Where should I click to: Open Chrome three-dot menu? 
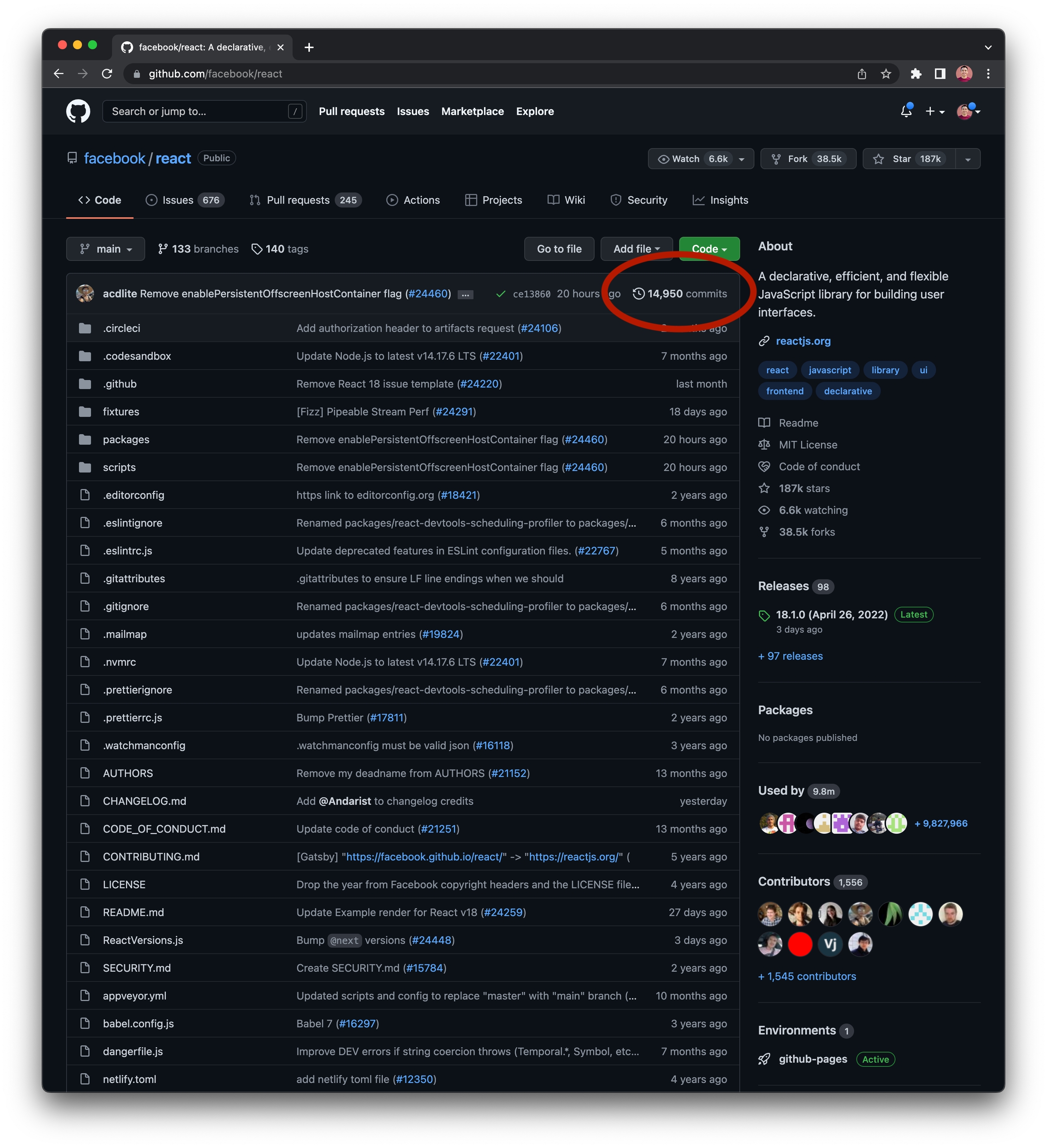pyautogui.click(x=988, y=74)
